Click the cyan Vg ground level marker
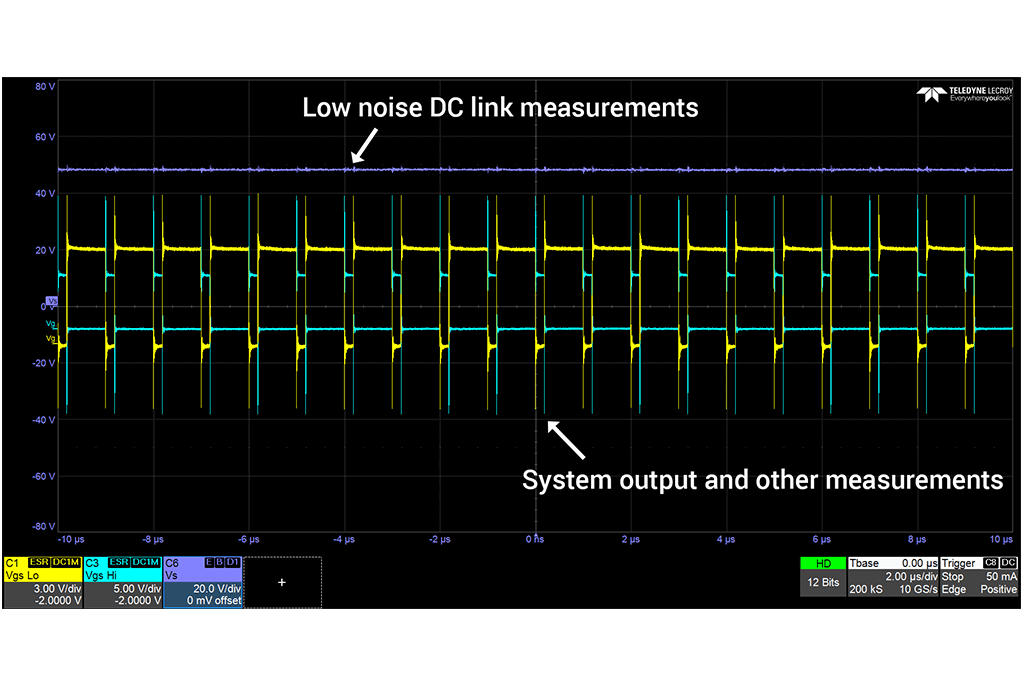The width and height of the screenshot is (1024, 686). click(x=51, y=324)
